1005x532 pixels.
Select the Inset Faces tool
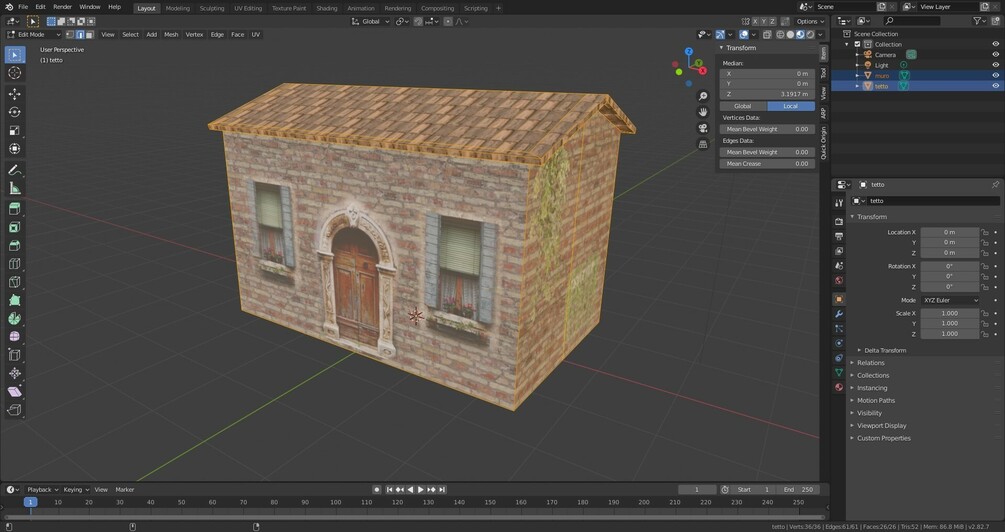pos(15,228)
